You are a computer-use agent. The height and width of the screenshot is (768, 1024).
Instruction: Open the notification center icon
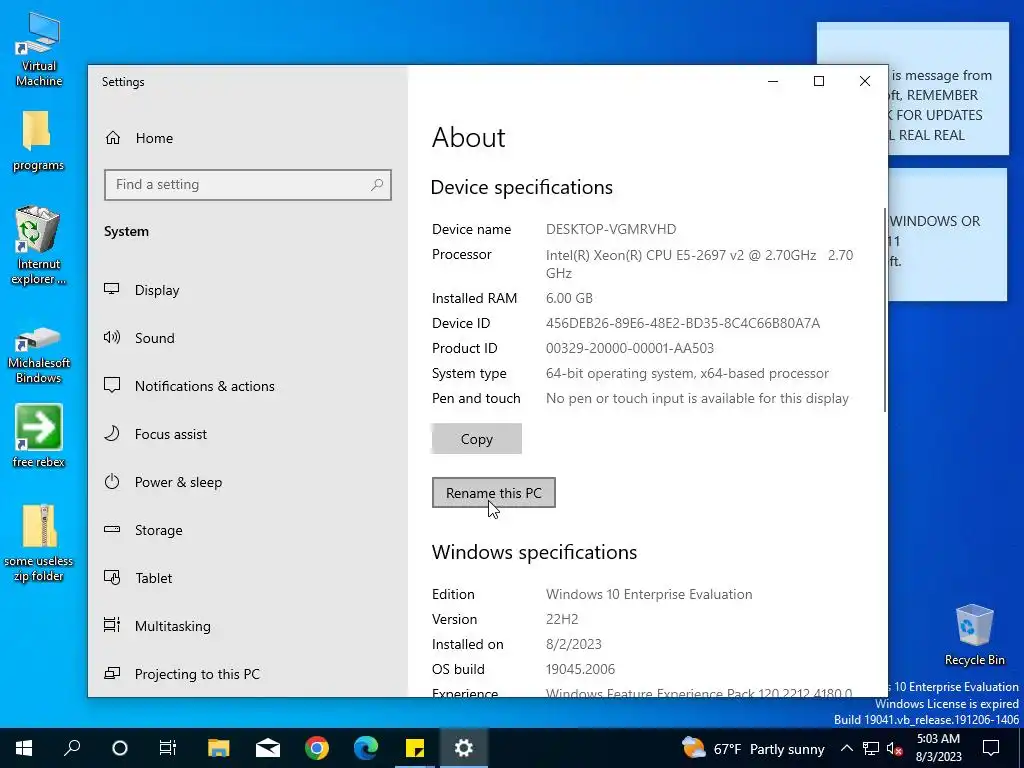click(991, 748)
